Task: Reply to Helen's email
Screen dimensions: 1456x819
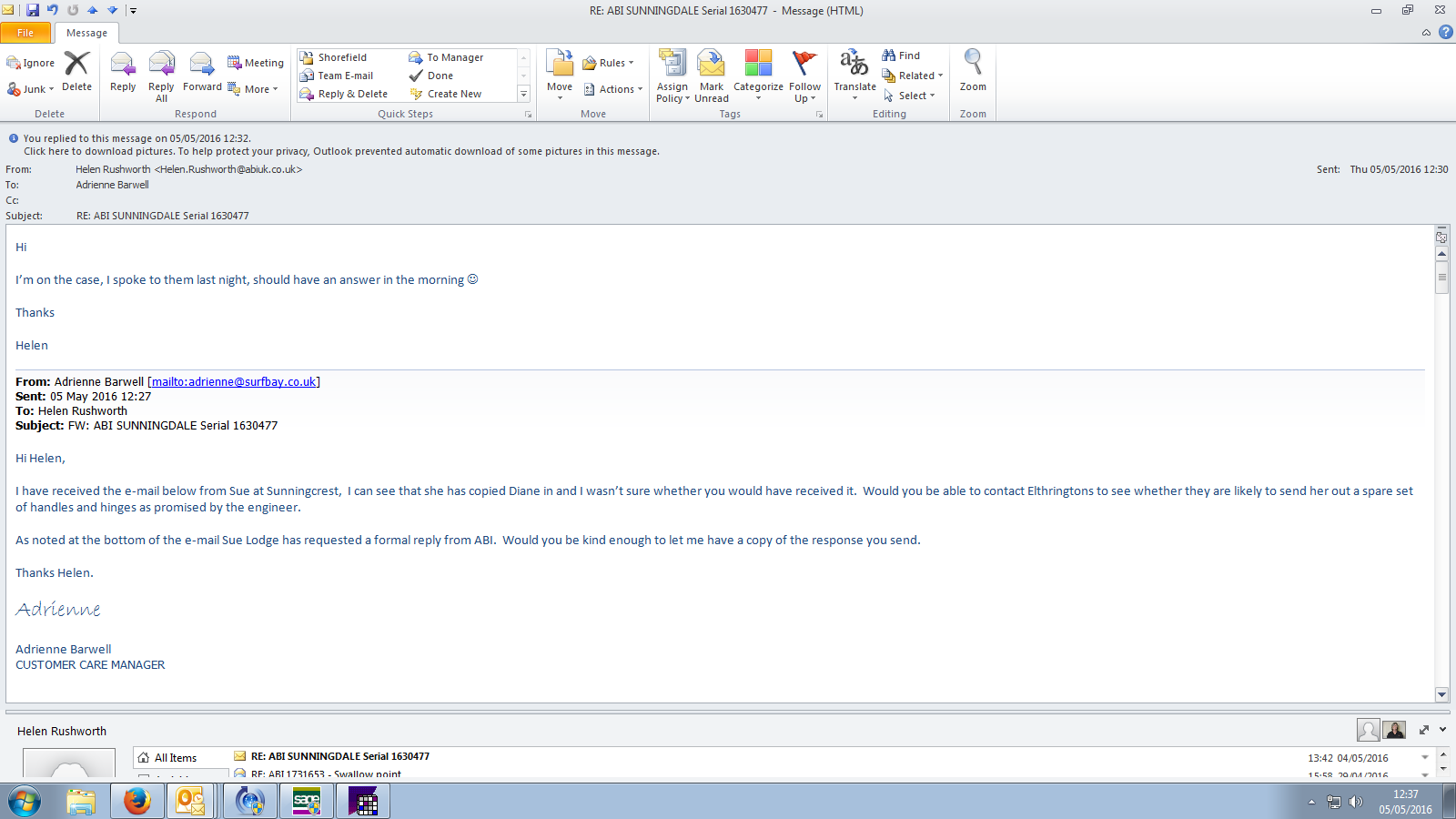Action: tap(123, 73)
